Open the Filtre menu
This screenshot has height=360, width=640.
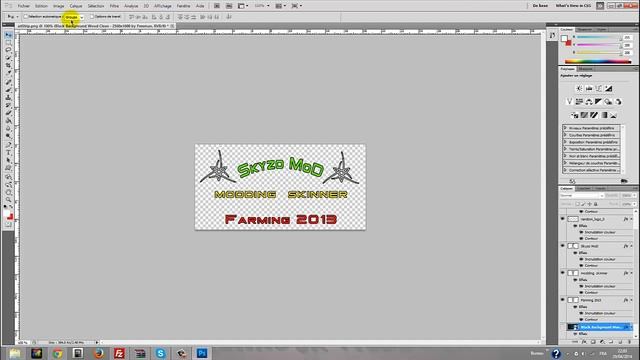tap(114, 6)
